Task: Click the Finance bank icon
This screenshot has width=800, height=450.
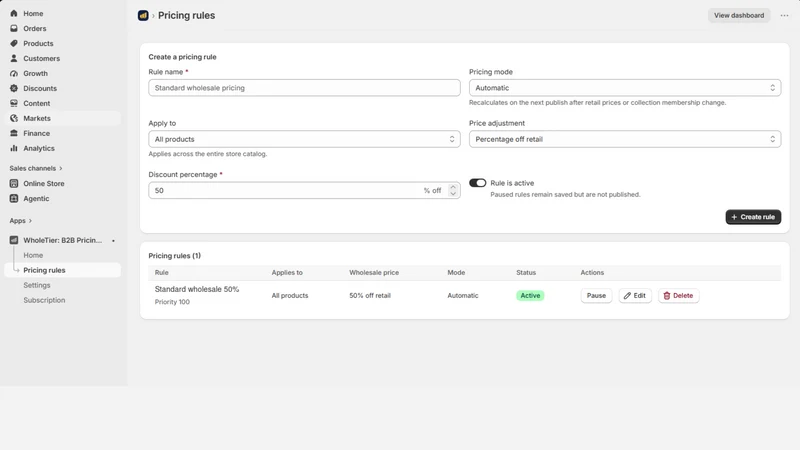Action: coord(14,133)
